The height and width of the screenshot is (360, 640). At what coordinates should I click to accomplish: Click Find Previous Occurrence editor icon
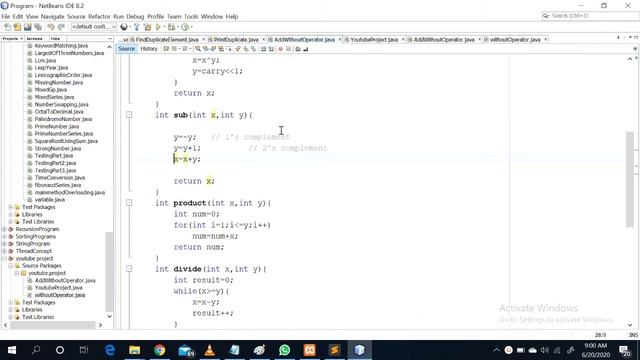point(205,49)
